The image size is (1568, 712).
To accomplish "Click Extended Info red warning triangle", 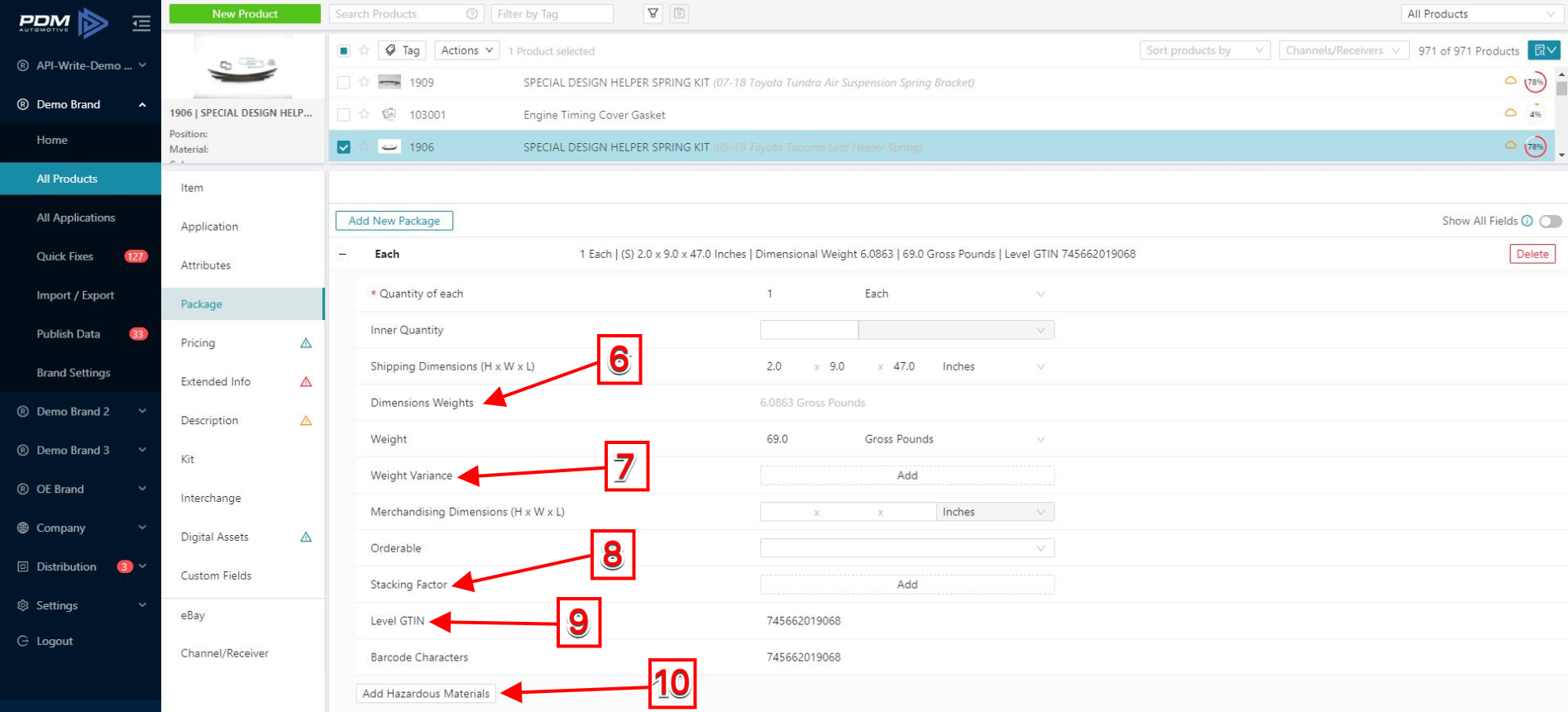I will point(306,382).
